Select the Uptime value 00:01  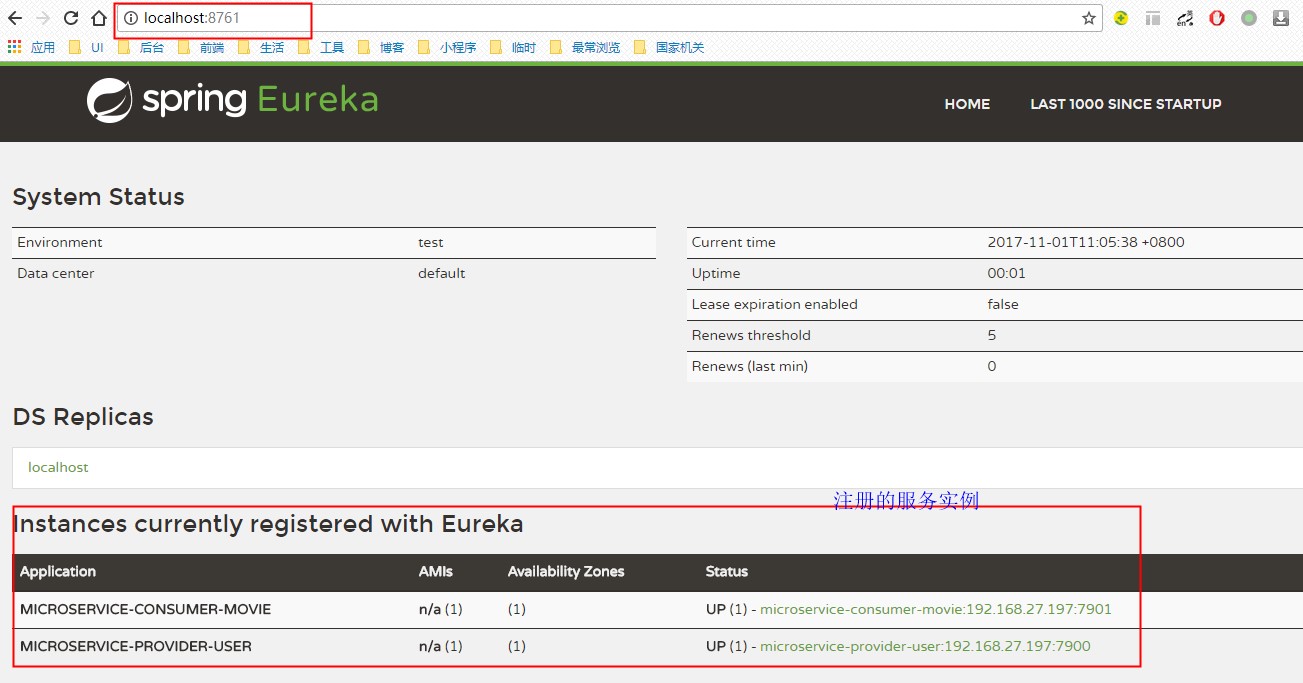[x=1007, y=273]
